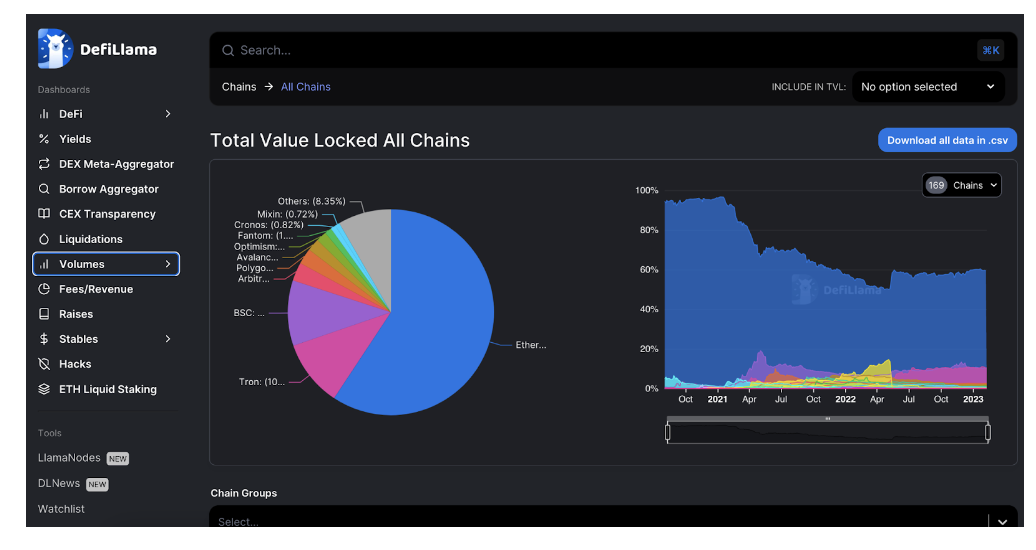Expand the Stables submenu chevron
Screen dimensions: 1036x550
(168, 339)
